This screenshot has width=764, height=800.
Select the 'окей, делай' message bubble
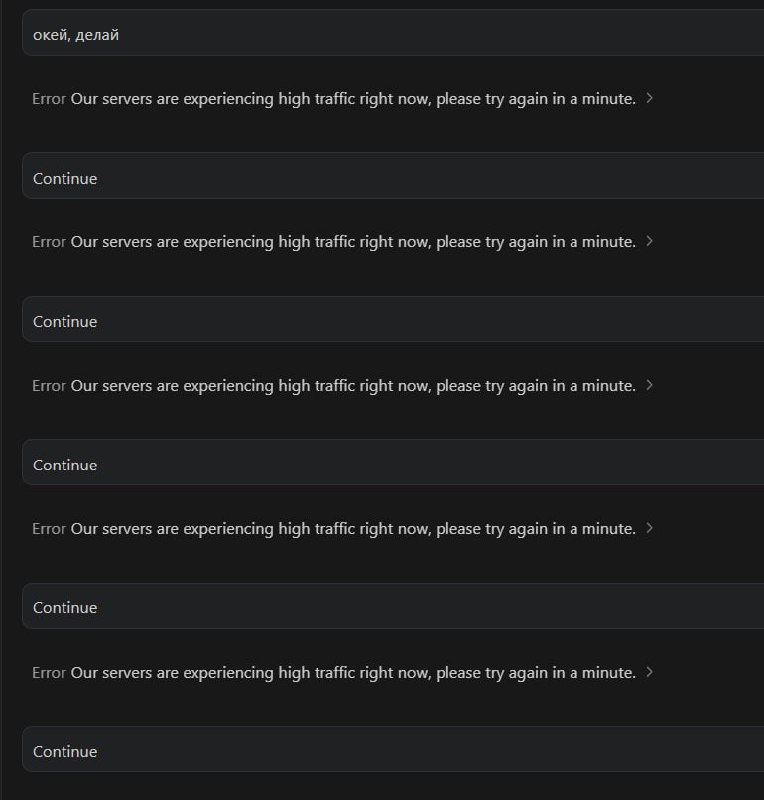(393, 33)
